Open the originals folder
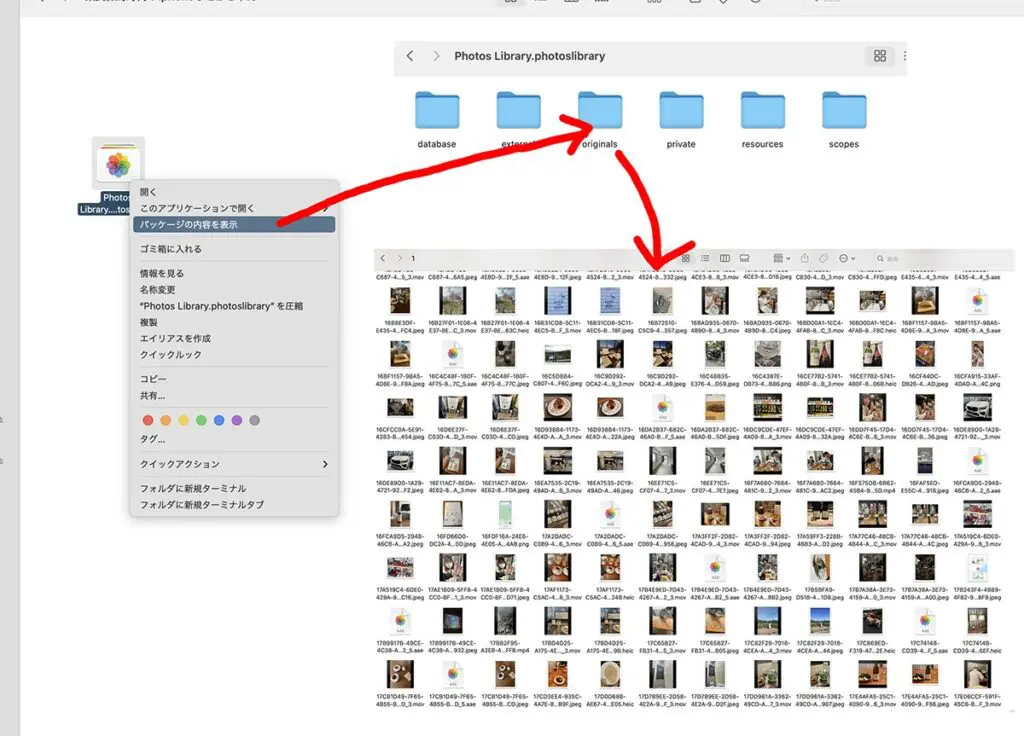The width and height of the screenshot is (1024, 736). click(599, 112)
